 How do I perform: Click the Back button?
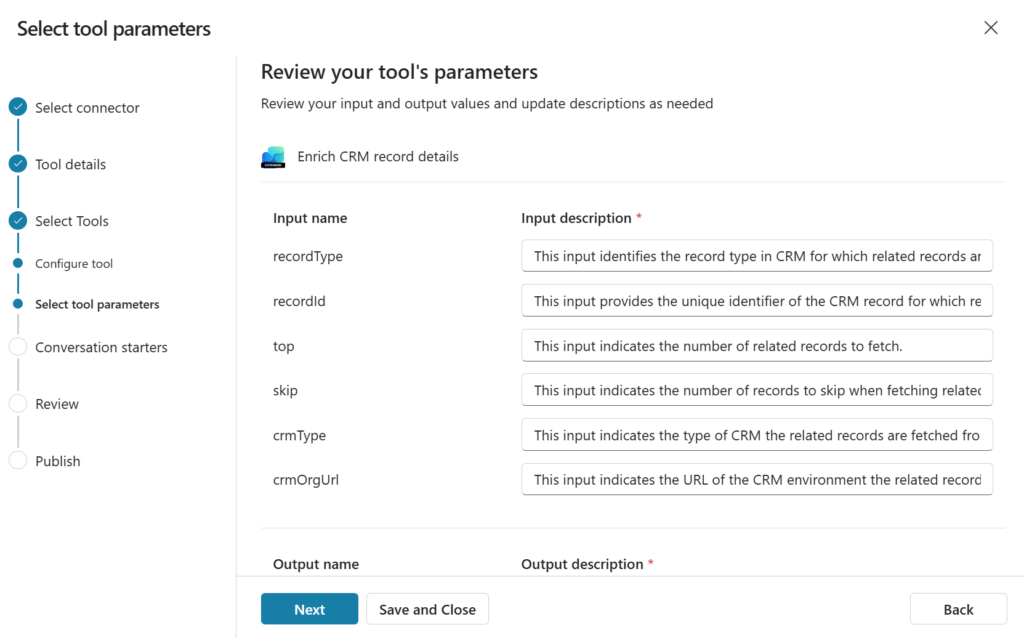pos(958,609)
